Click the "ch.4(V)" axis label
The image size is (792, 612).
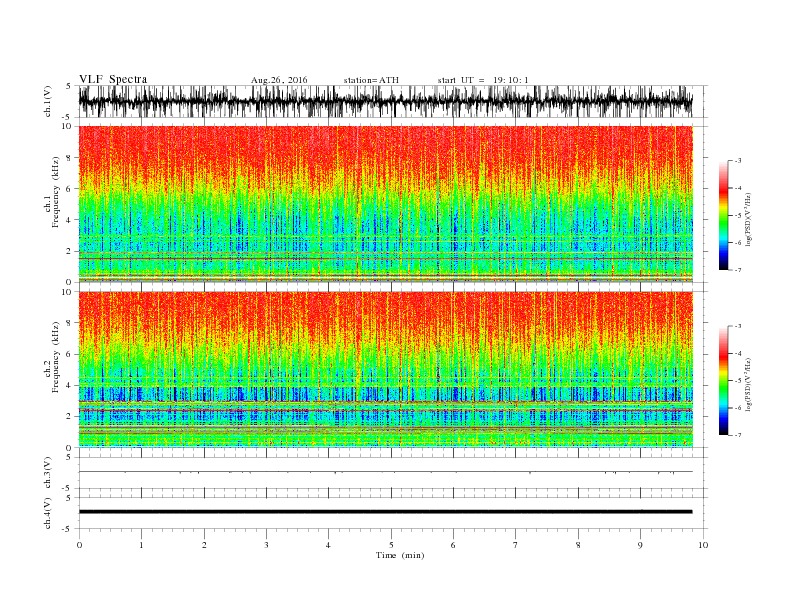click(x=48, y=513)
